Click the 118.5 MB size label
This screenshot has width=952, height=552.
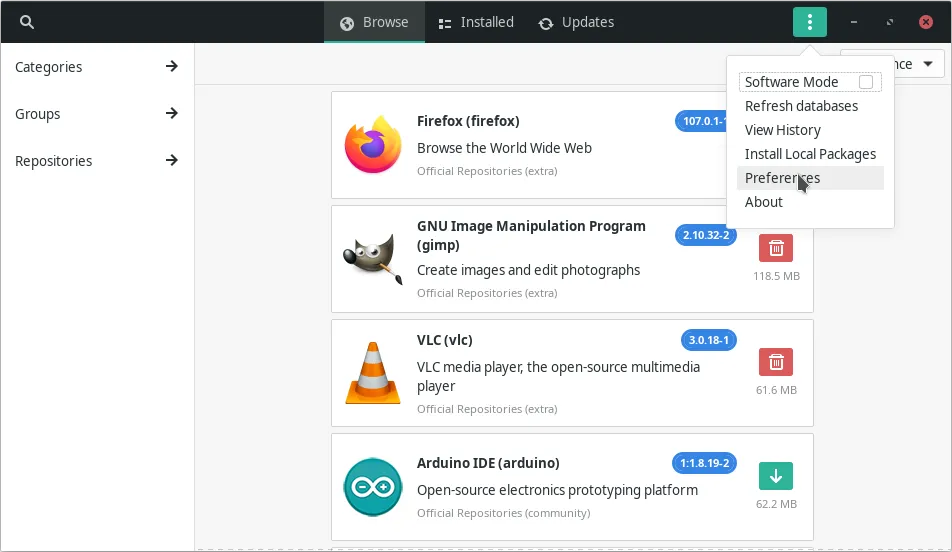[x=777, y=276]
